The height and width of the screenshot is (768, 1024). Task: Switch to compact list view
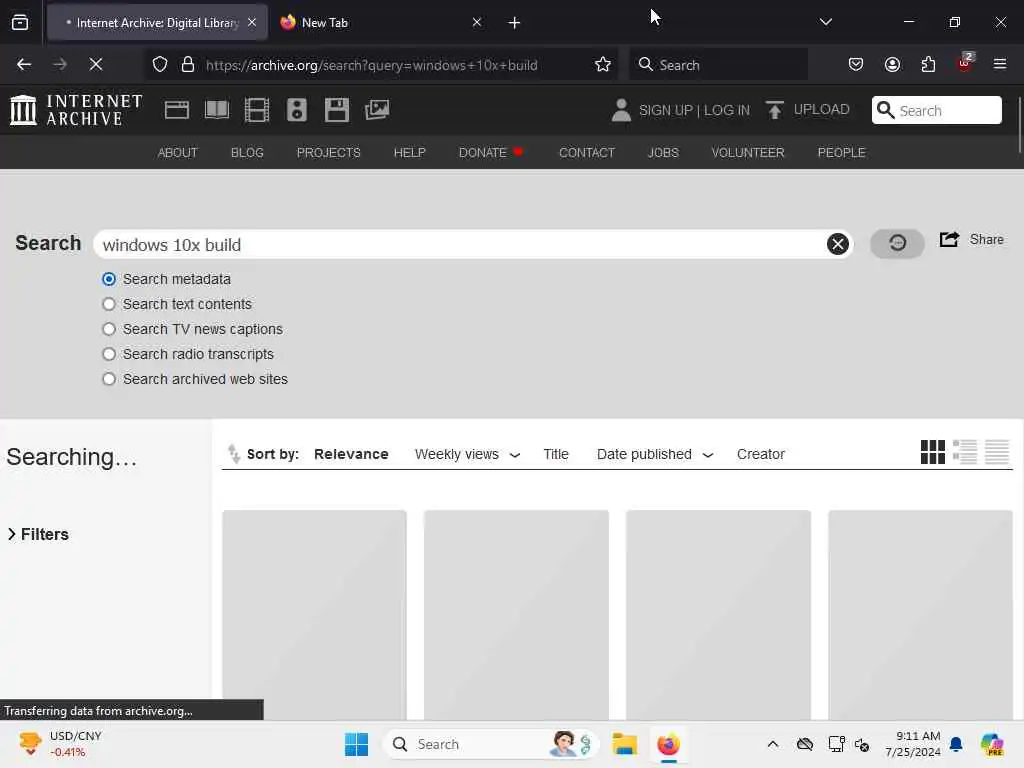[x=997, y=452]
